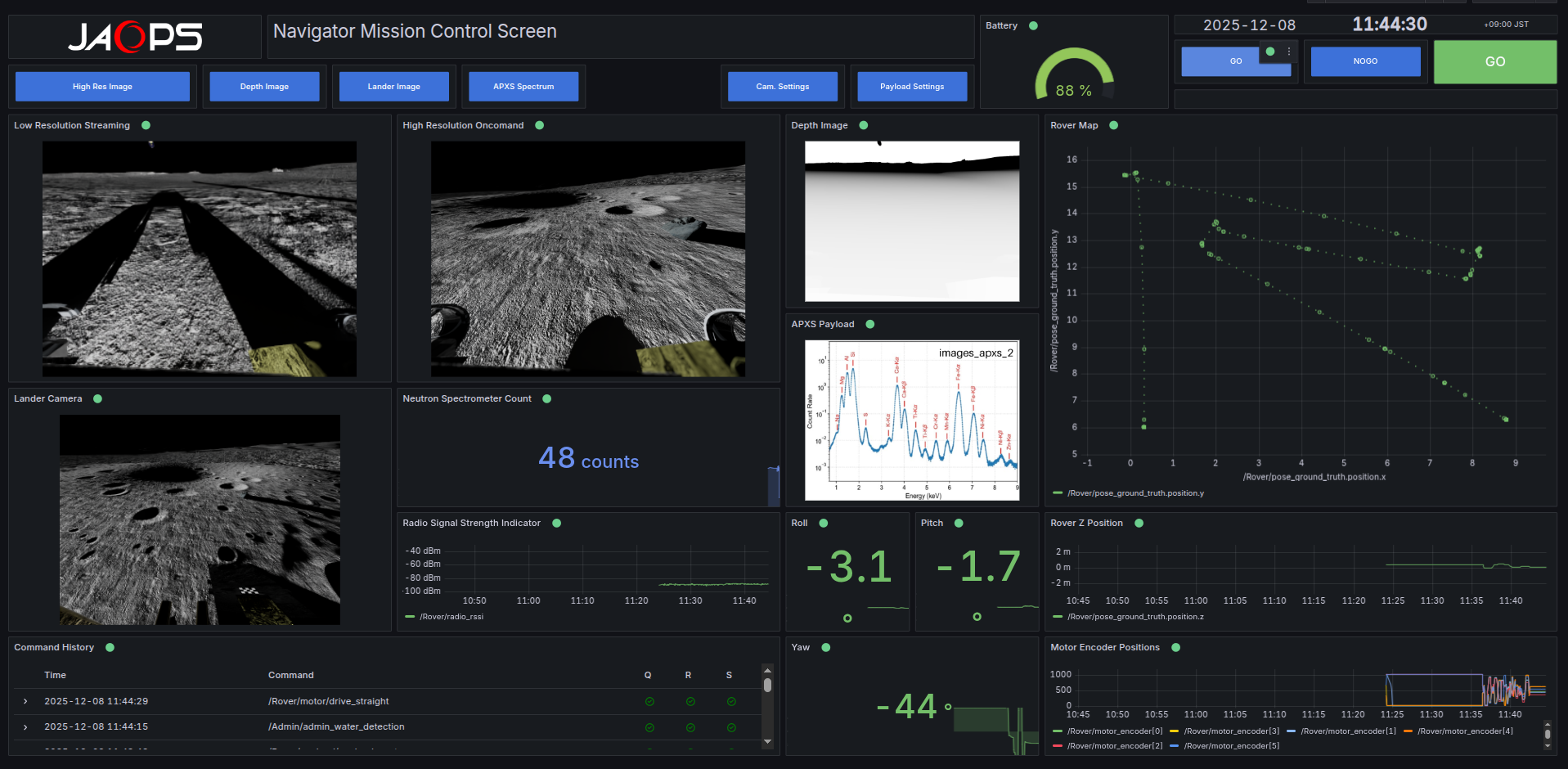The height and width of the screenshot is (769, 1568).
Task: Click the High Resolution Oncomand status dot
Action: pyautogui.click(x=539, y=125)
